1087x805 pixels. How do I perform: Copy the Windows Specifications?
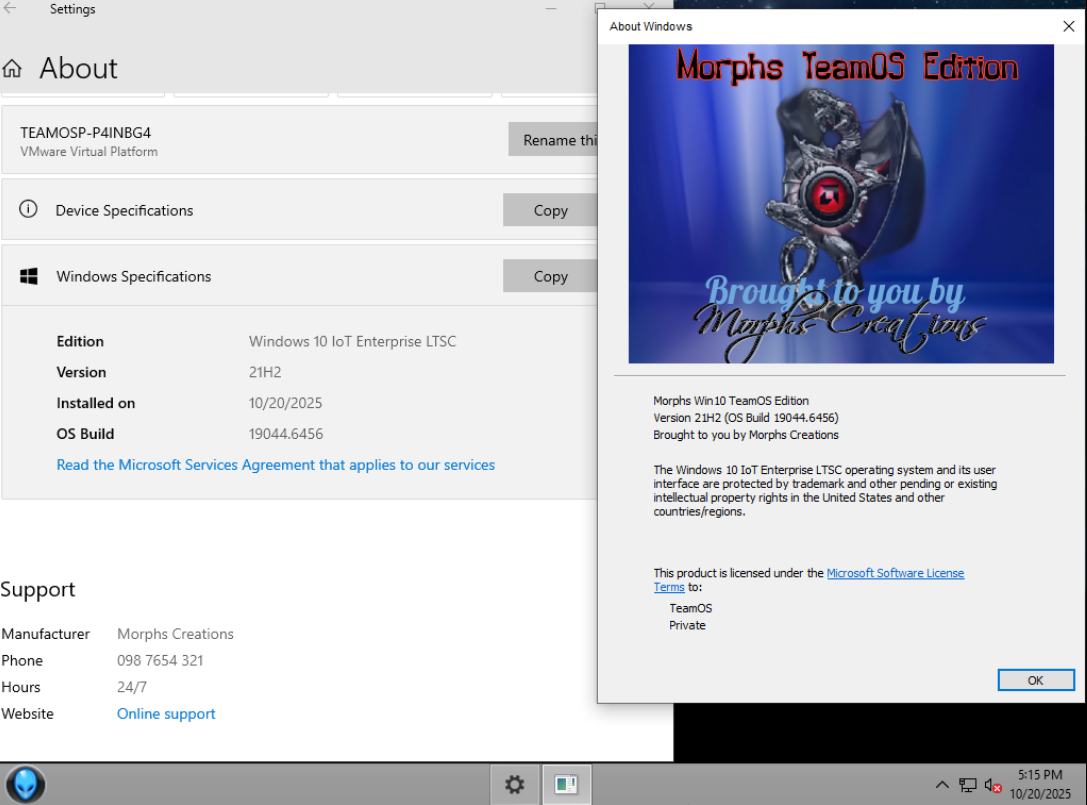click(x=550, y=276)
